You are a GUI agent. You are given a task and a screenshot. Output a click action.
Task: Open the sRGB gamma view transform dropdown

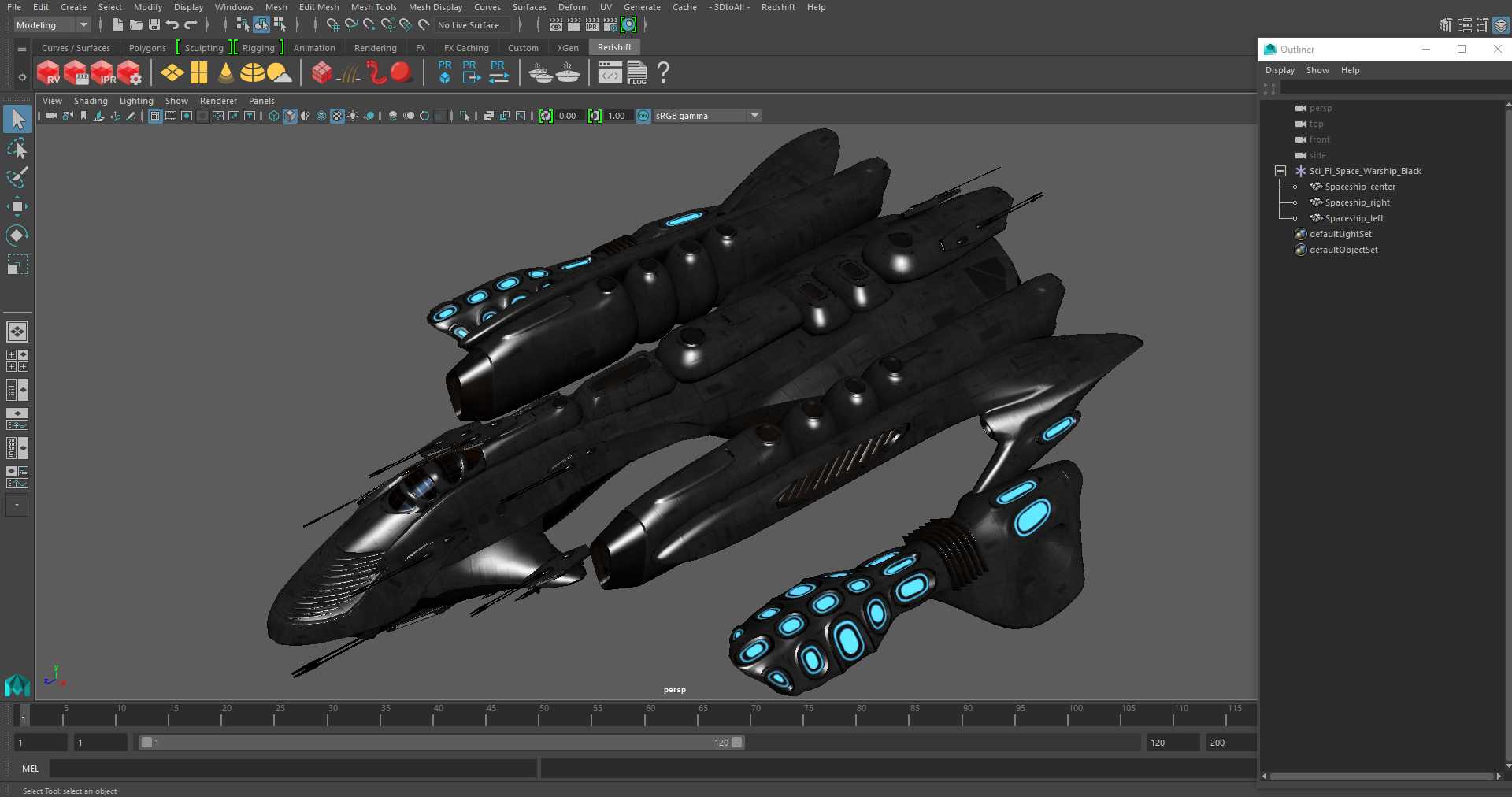pos(706,116)
